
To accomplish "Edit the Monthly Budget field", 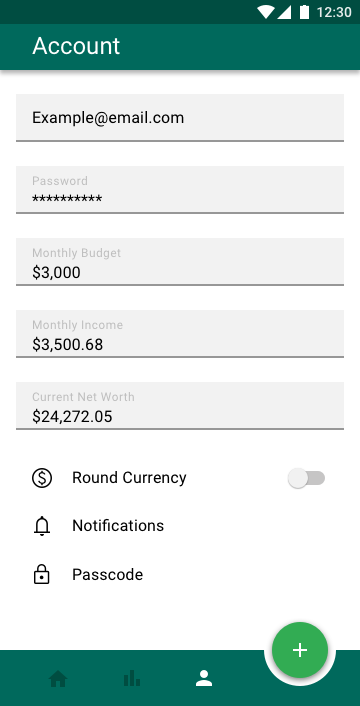I will point(180,262).
